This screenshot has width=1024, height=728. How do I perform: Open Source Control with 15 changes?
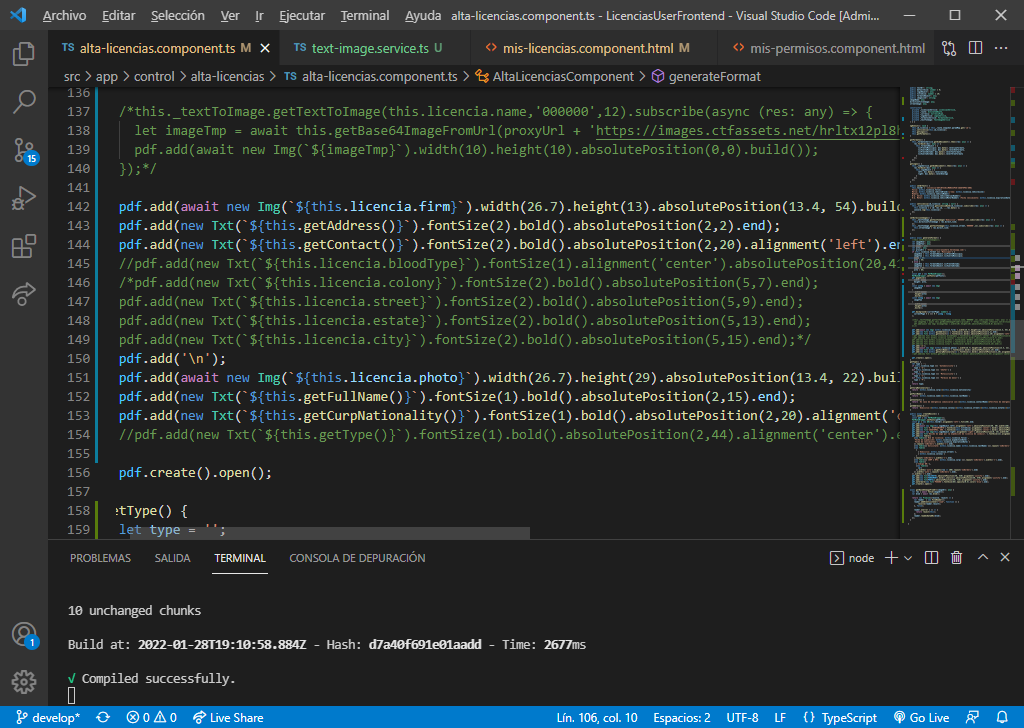(25, 150)
